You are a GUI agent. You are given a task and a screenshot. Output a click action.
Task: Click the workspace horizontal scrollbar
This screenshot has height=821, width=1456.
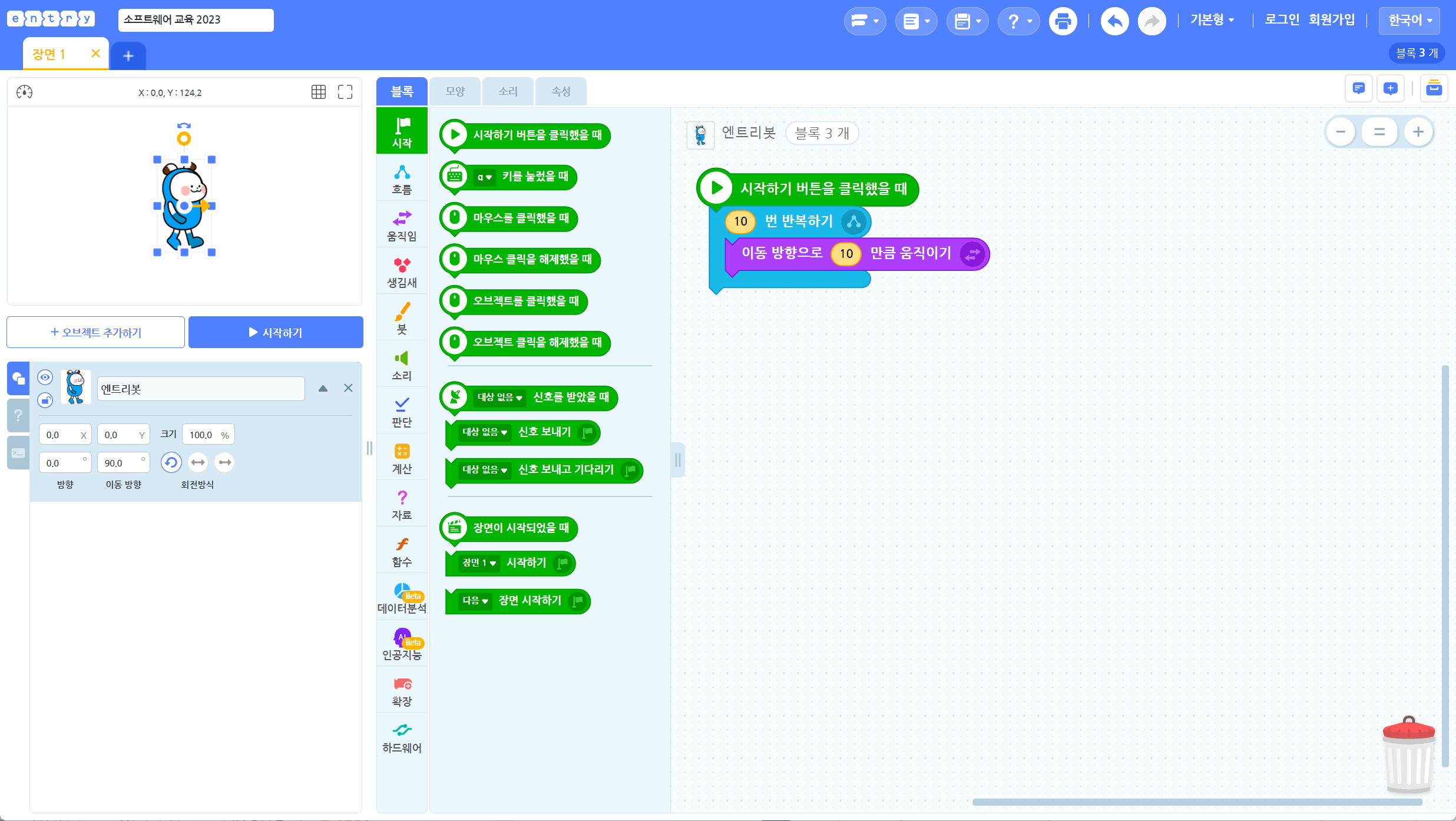tap(1197, 802)
